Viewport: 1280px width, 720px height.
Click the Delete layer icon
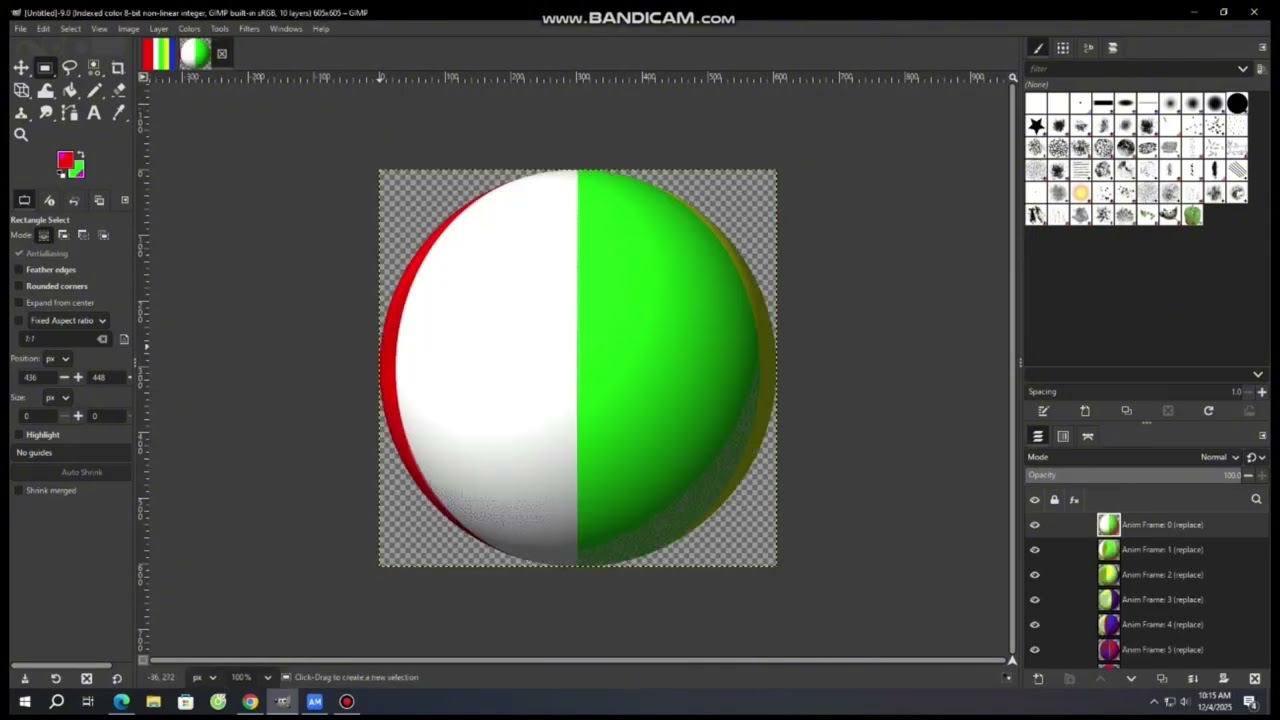click(1254, 679)
